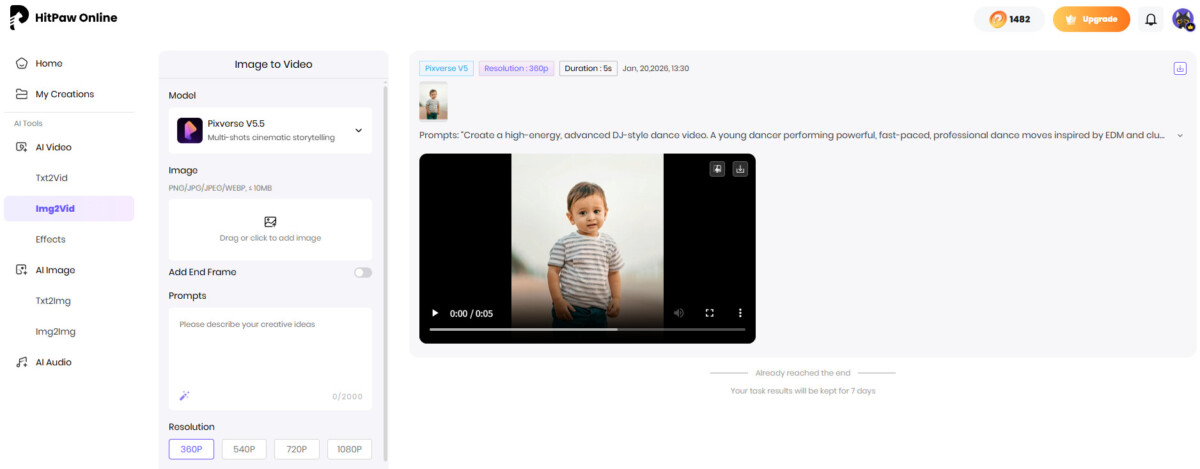Open the video player more options menu

pyautogui.click(x=740, y=313)
